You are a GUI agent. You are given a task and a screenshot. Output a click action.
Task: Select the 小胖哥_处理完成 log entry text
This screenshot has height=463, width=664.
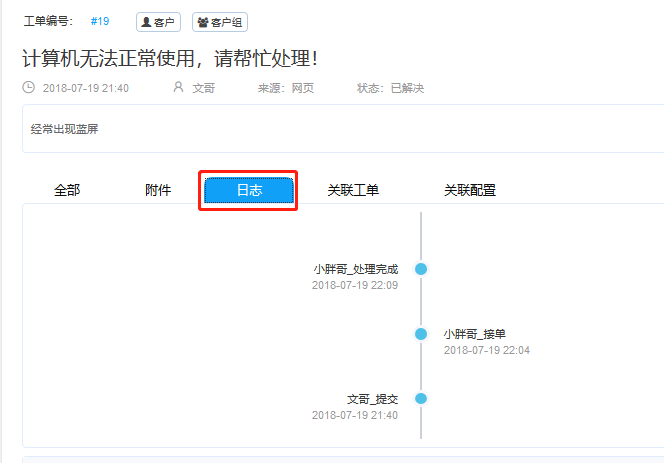(x=355, y=269)
